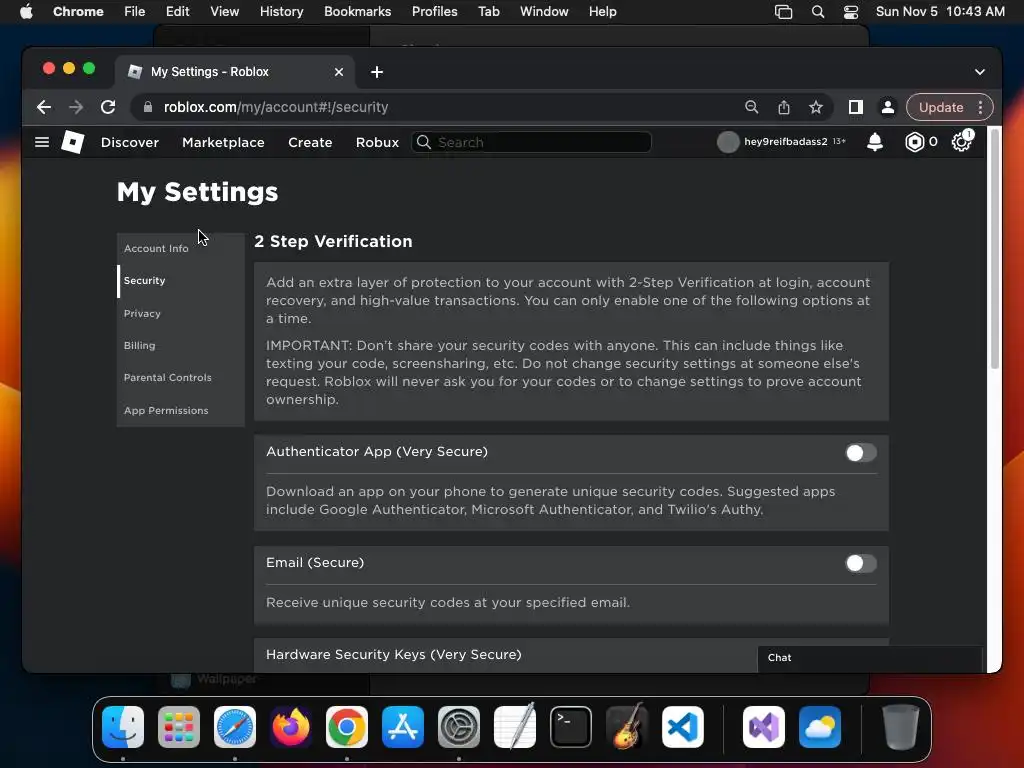Open the Bookmarks menu
The width and height of the screenshot is (1024, 768).
(x=357, y=12)
